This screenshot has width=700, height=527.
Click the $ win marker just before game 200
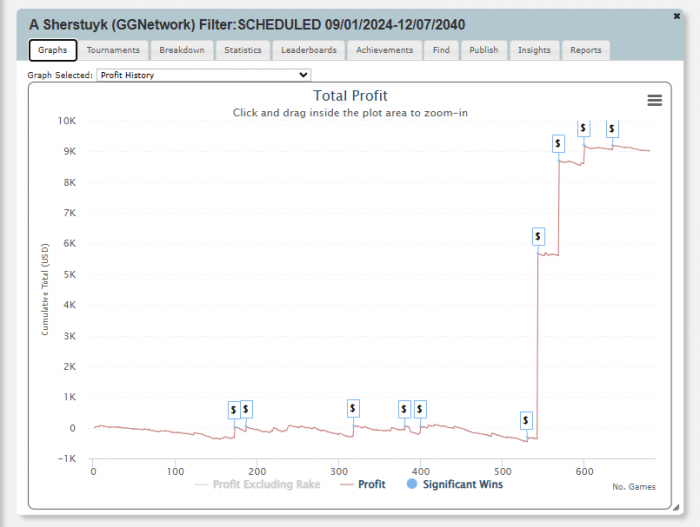click(x=246, y=409)
